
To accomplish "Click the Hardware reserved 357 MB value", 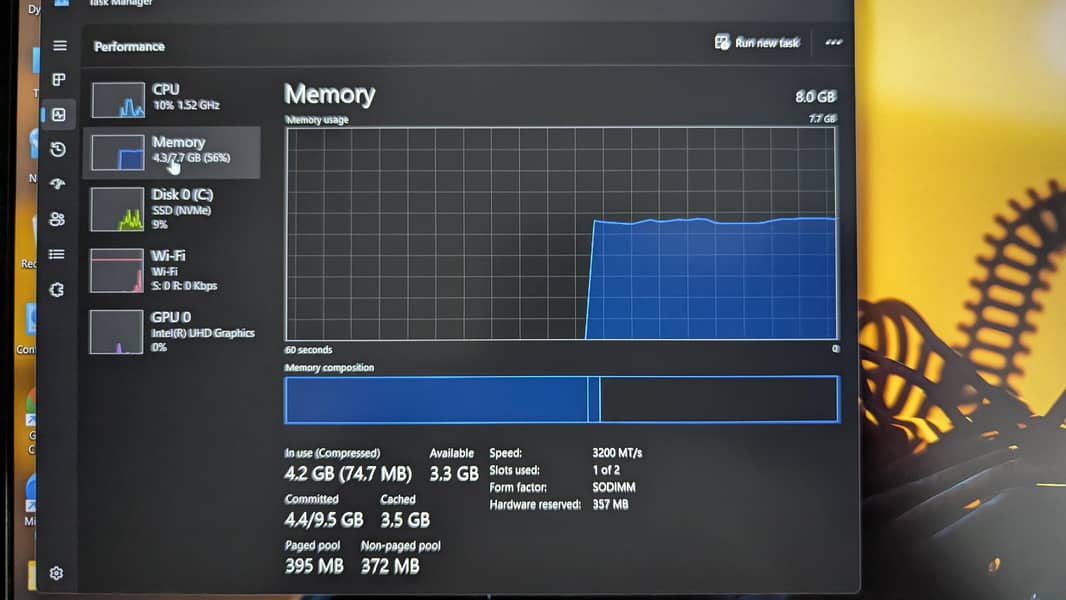I will point(610,505).
